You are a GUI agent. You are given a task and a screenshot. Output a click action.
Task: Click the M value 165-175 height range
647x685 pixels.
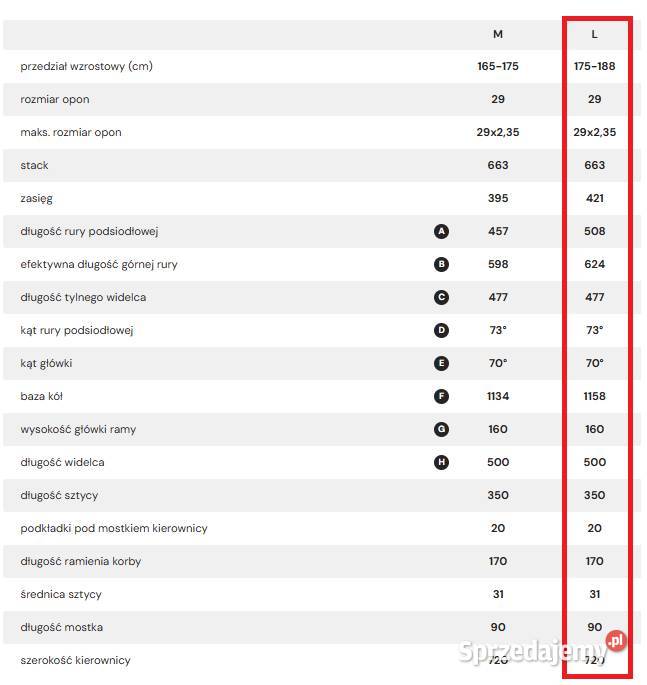click(498, 66)
